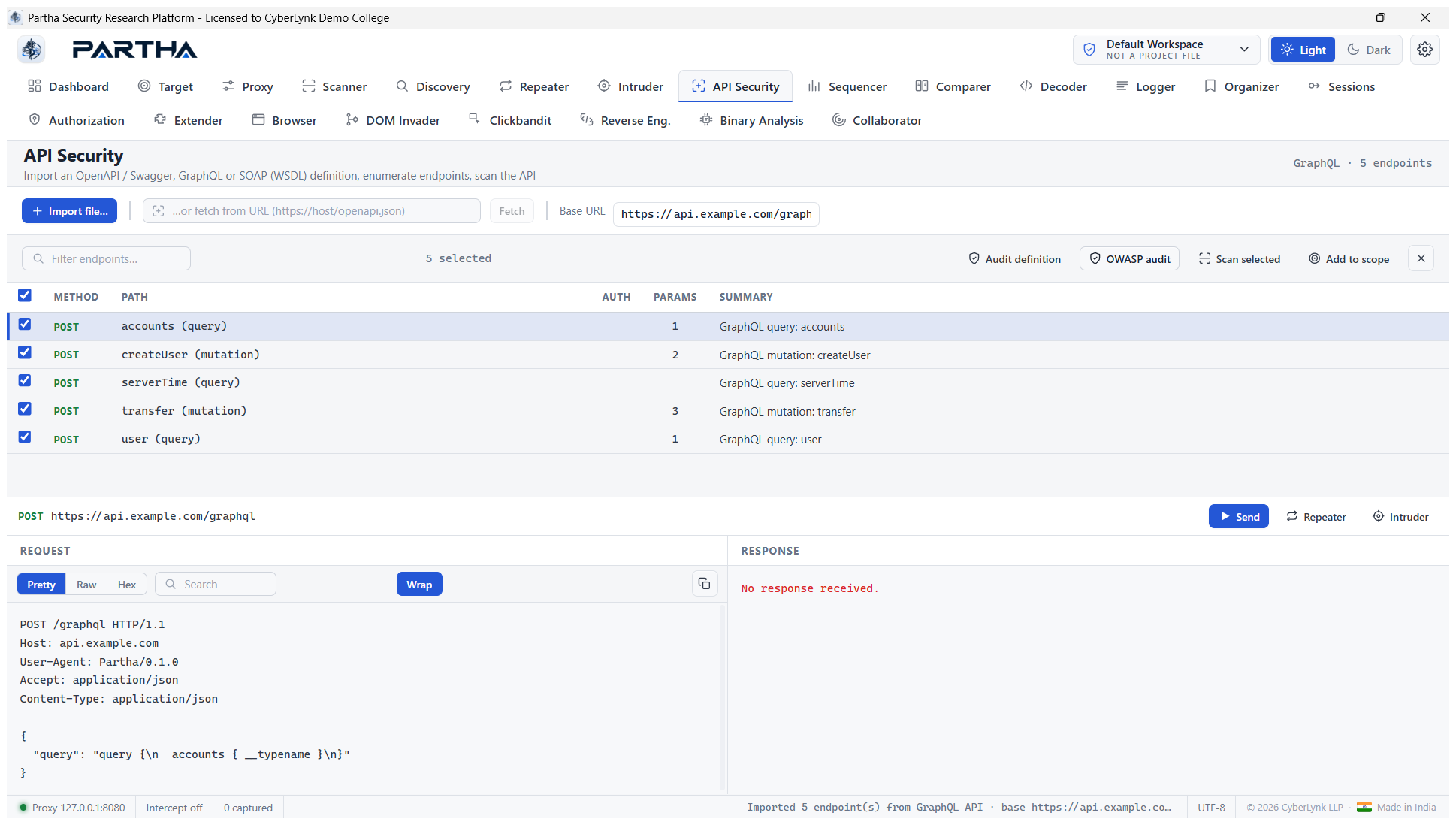Screen dimensions: 1456x825
Task: Click the Target icon
Action: [144, 86]
